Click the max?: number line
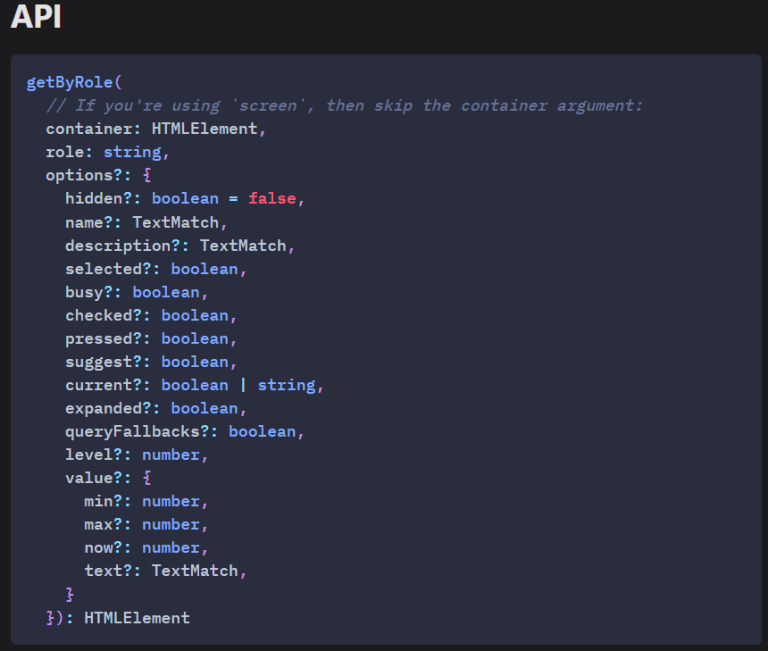Viewport: 768px width, 651px height. pyautogui.click(x=146, y=525)
